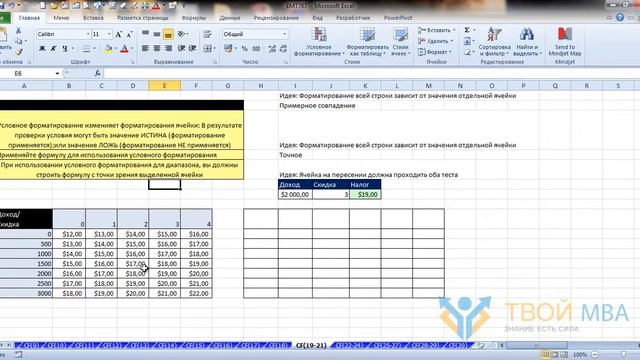640x360 pixels.
Task: Select sheet tab CF(22-24)
Action: pyautogui.click(x=350, y=345)
